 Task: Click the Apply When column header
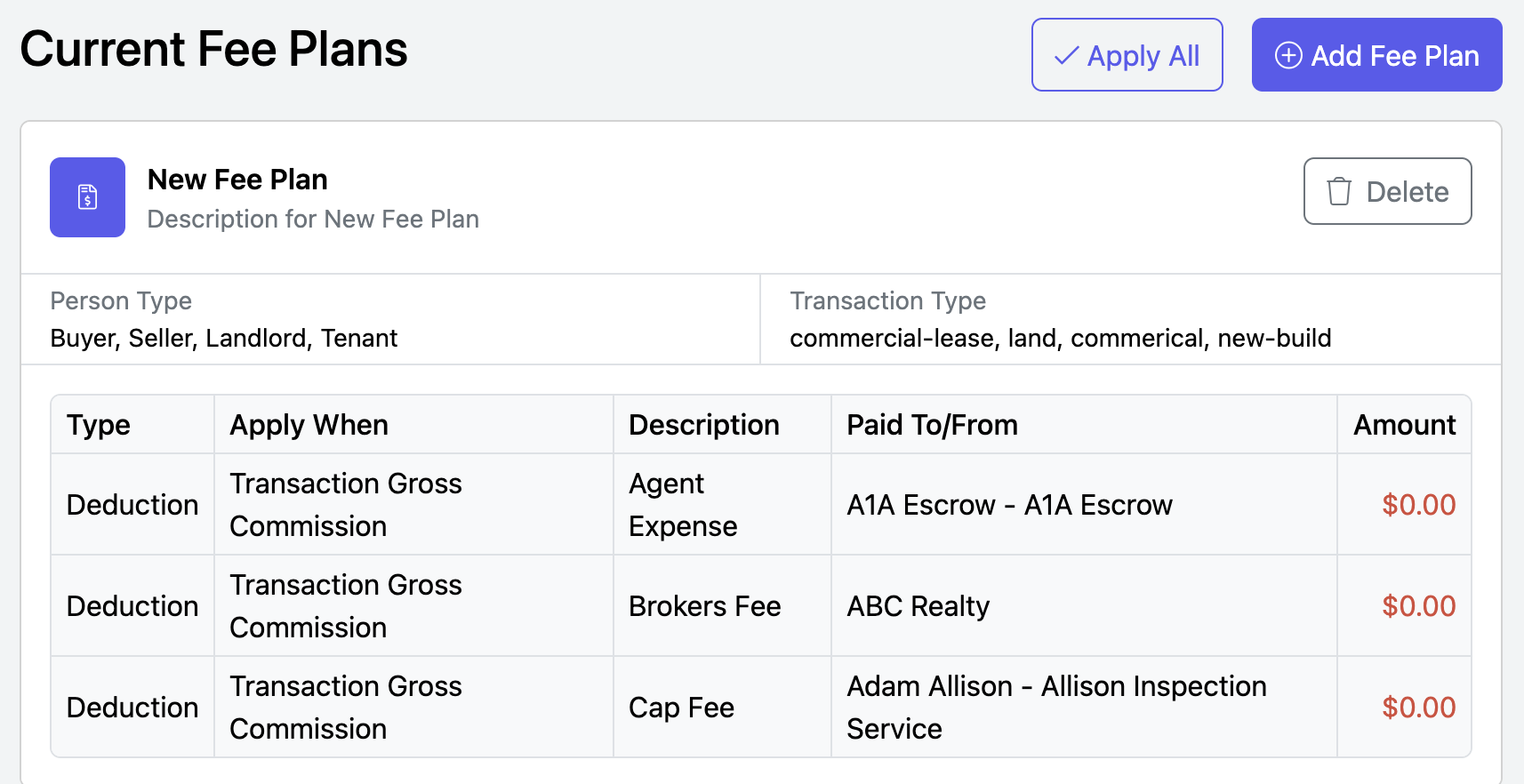(x=309, y=425)
